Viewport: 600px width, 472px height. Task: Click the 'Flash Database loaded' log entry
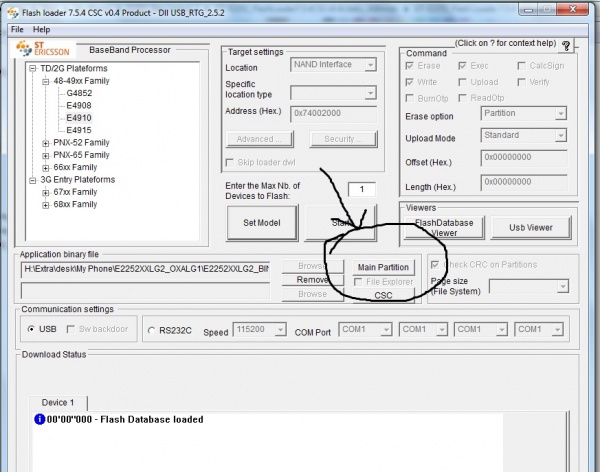tap(125, 420)
